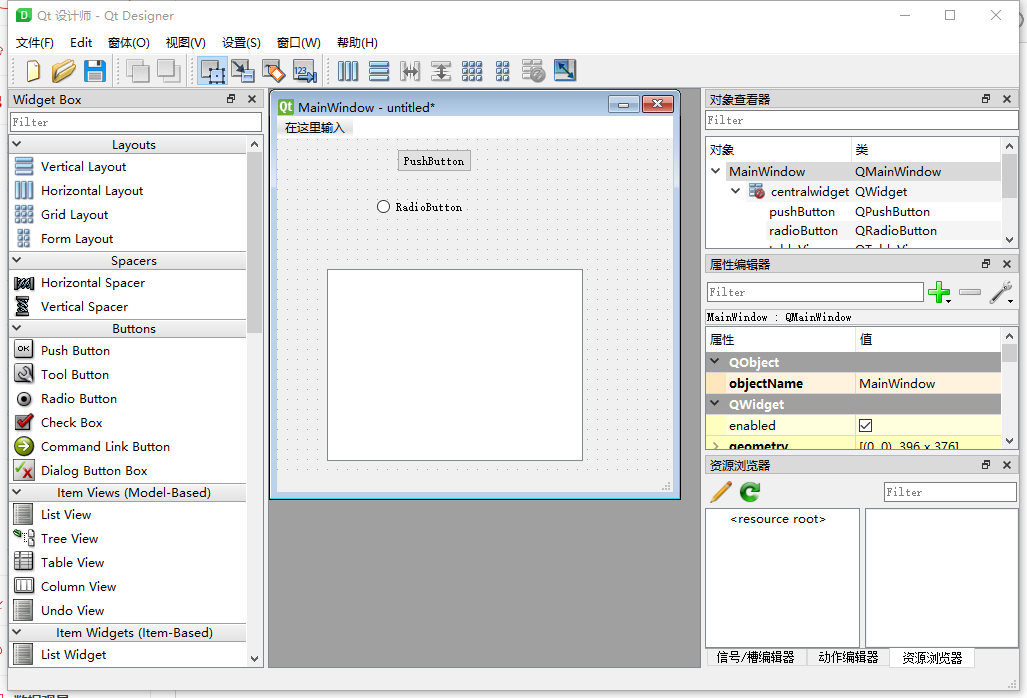Open the 窗体(O) menu
The height and width of the screenshot is (698, 1027).
129,43
